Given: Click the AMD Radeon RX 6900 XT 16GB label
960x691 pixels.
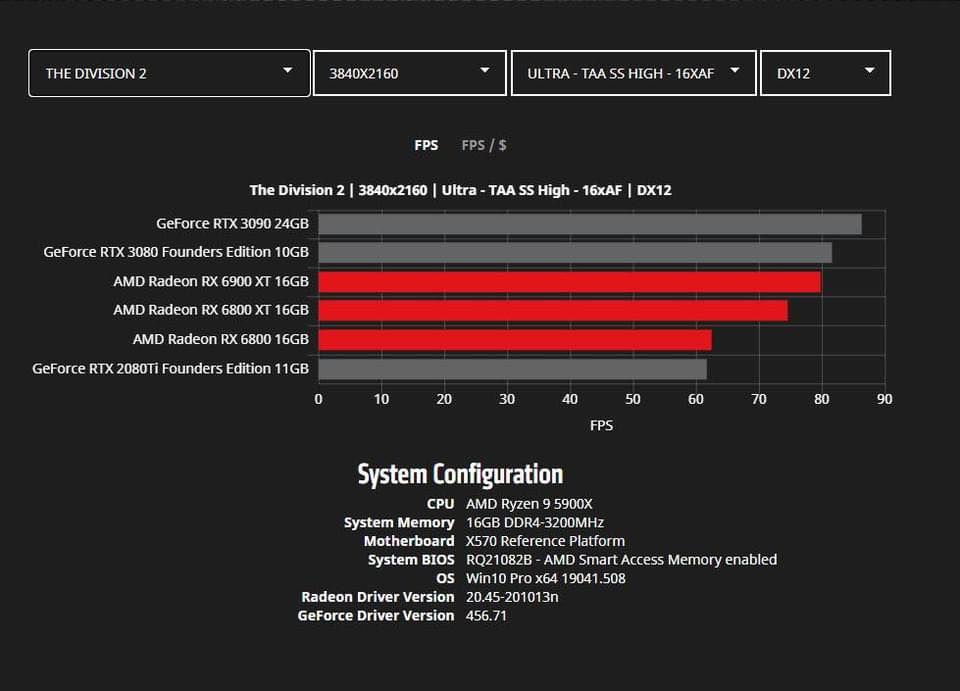Looking at the screenshot, I should [211, 281].
